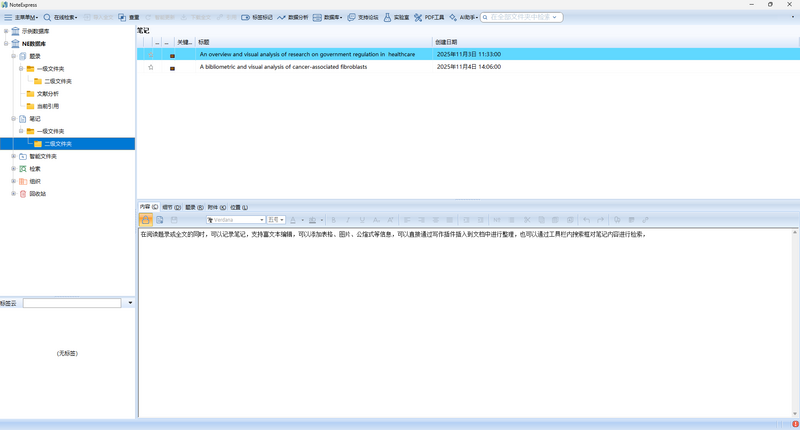Switch to the 细节 tab
The width and height of the screenshot is (800, 430).
click(x=171, y=207)
